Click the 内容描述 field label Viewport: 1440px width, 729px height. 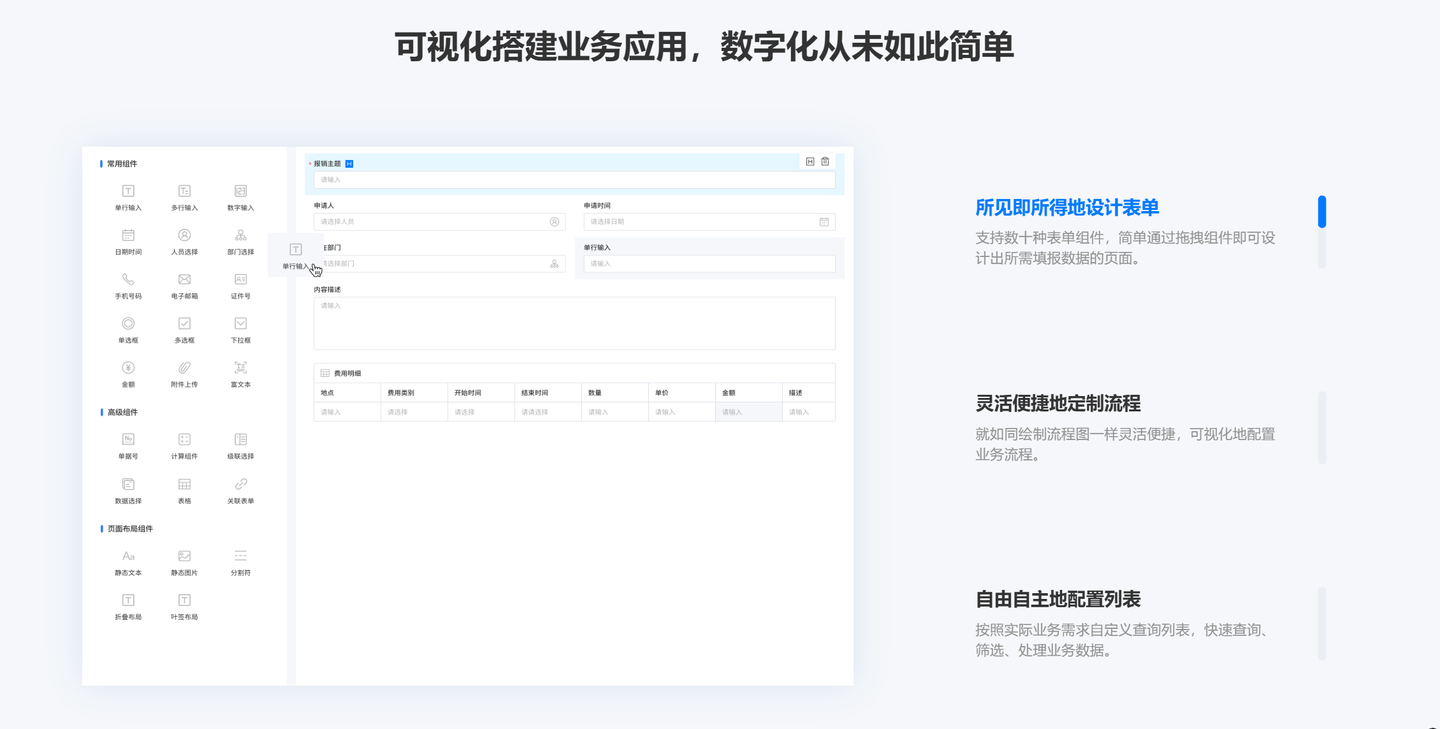327,289
